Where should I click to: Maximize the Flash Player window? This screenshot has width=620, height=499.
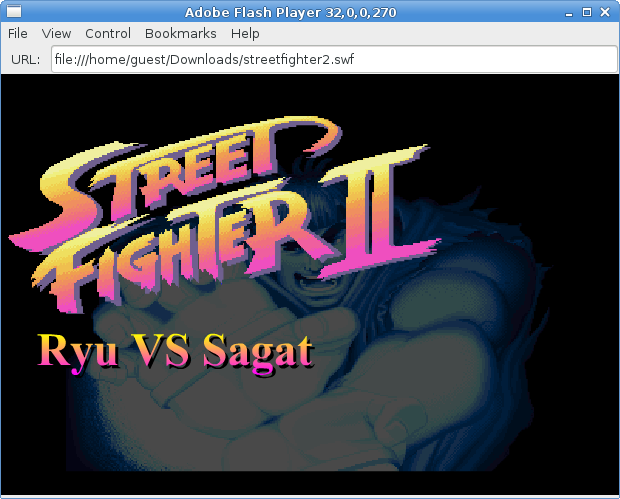587,12
